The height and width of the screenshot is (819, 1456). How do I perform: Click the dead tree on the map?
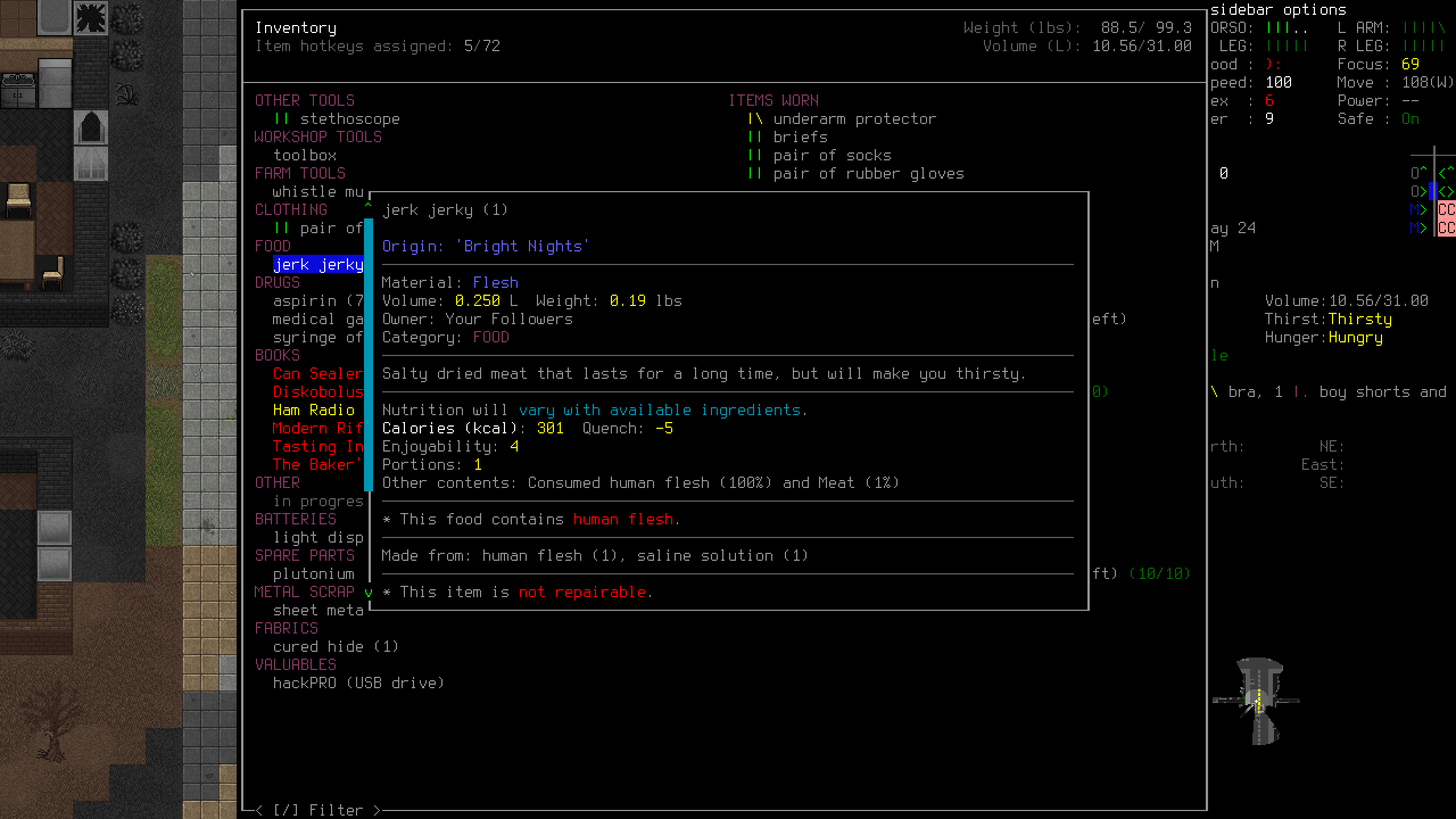[52, 721]
